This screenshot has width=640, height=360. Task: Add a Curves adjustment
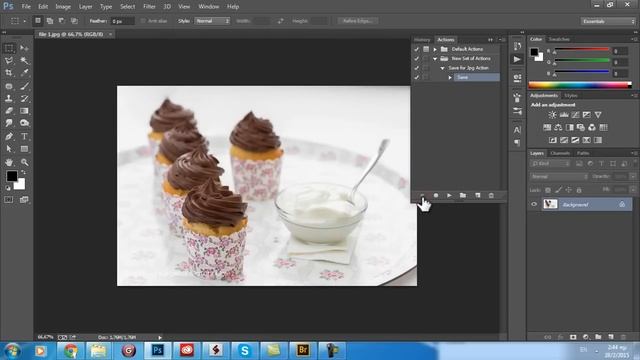pos(576,115)
